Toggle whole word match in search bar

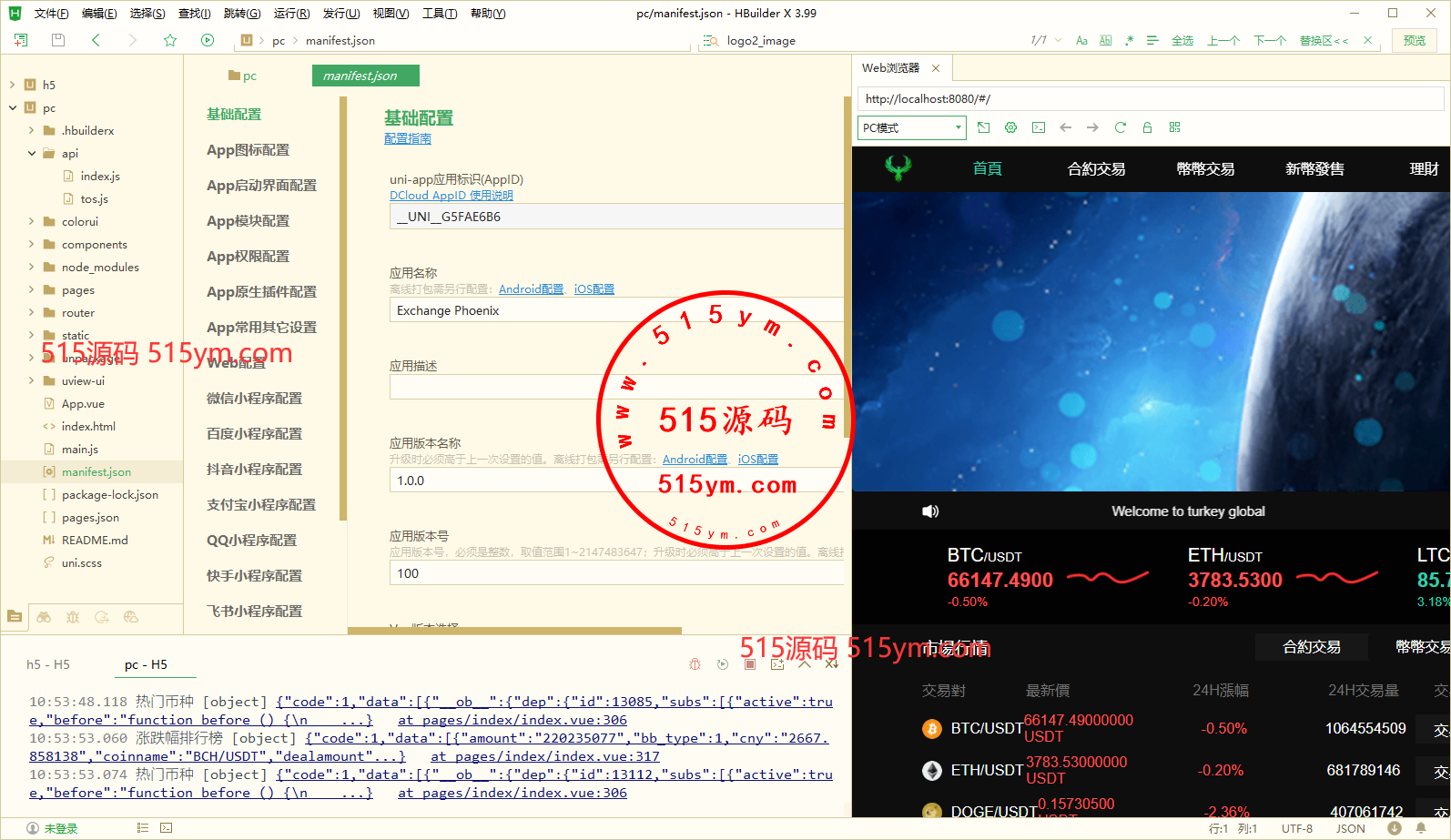click(1105, 41)
